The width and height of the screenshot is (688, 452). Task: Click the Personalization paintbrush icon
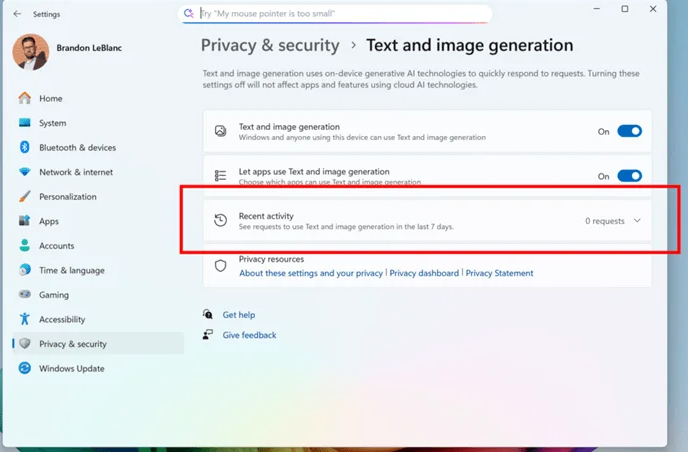click(x=25, y=196)
